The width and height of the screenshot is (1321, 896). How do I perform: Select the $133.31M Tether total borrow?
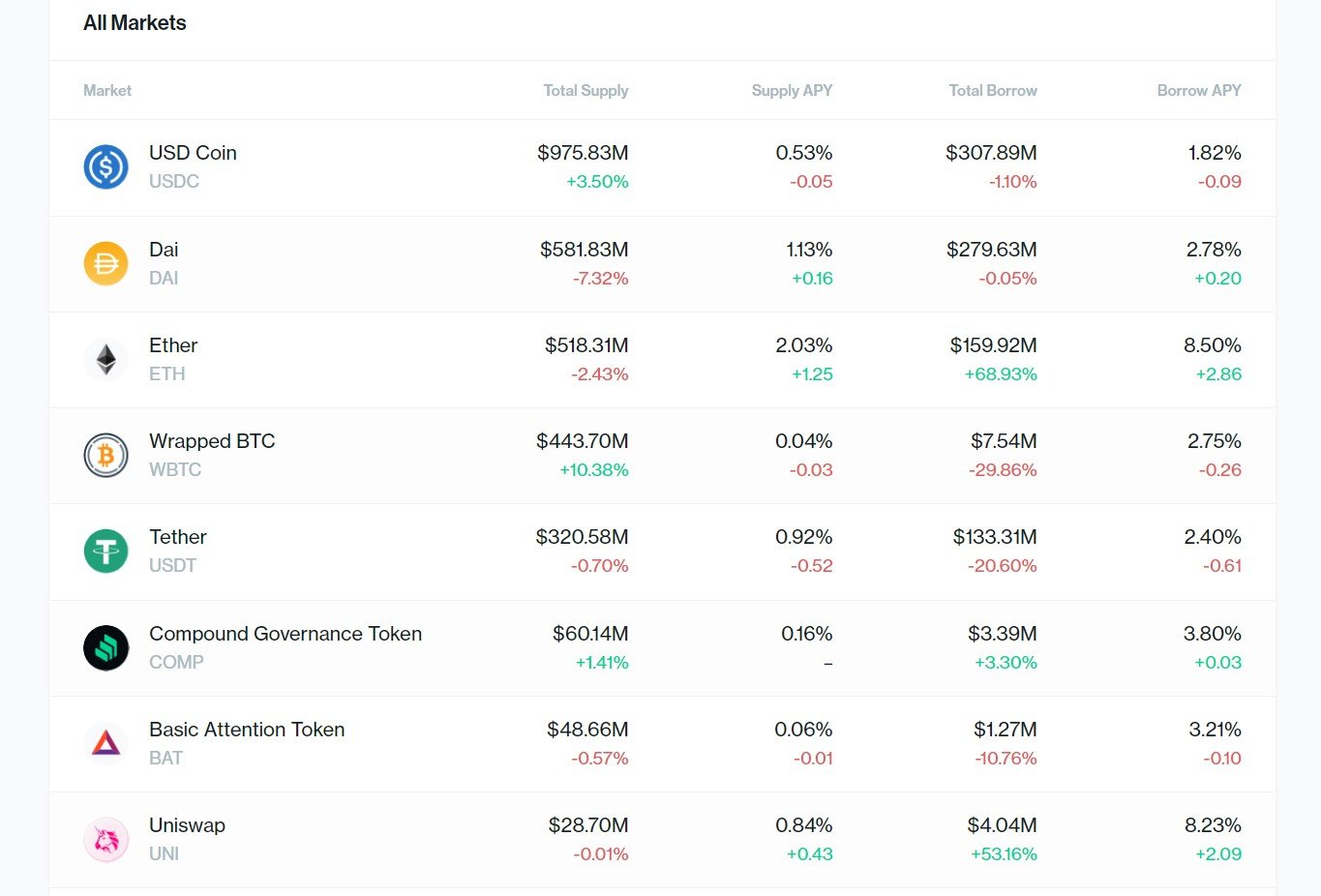(x=995, y=537)
